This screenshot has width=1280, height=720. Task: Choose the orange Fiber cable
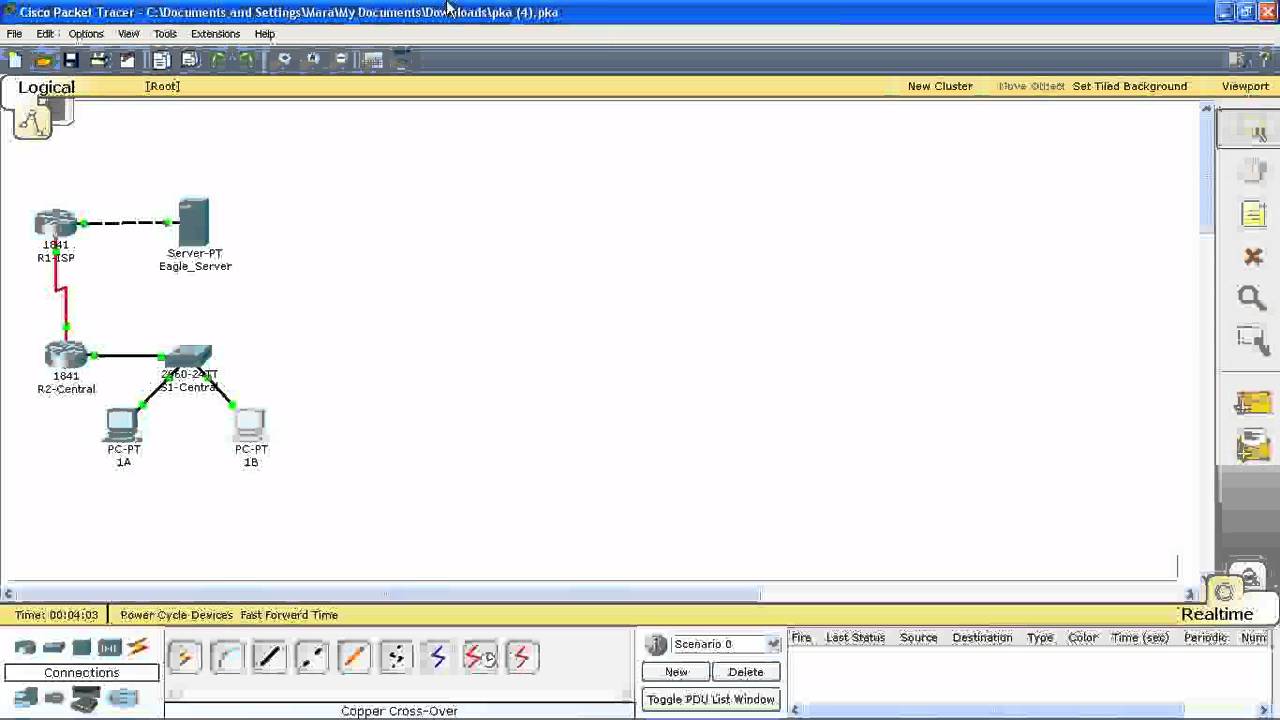353,657
